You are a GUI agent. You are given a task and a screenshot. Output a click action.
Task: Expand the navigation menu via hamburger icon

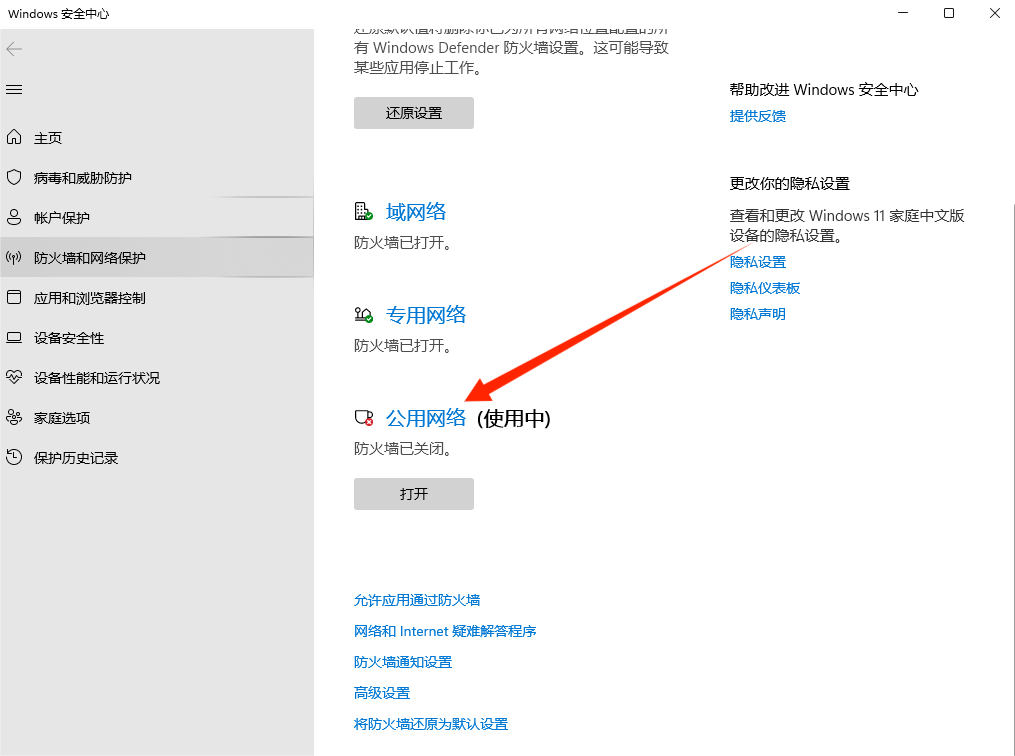click(x=14, y=89)
